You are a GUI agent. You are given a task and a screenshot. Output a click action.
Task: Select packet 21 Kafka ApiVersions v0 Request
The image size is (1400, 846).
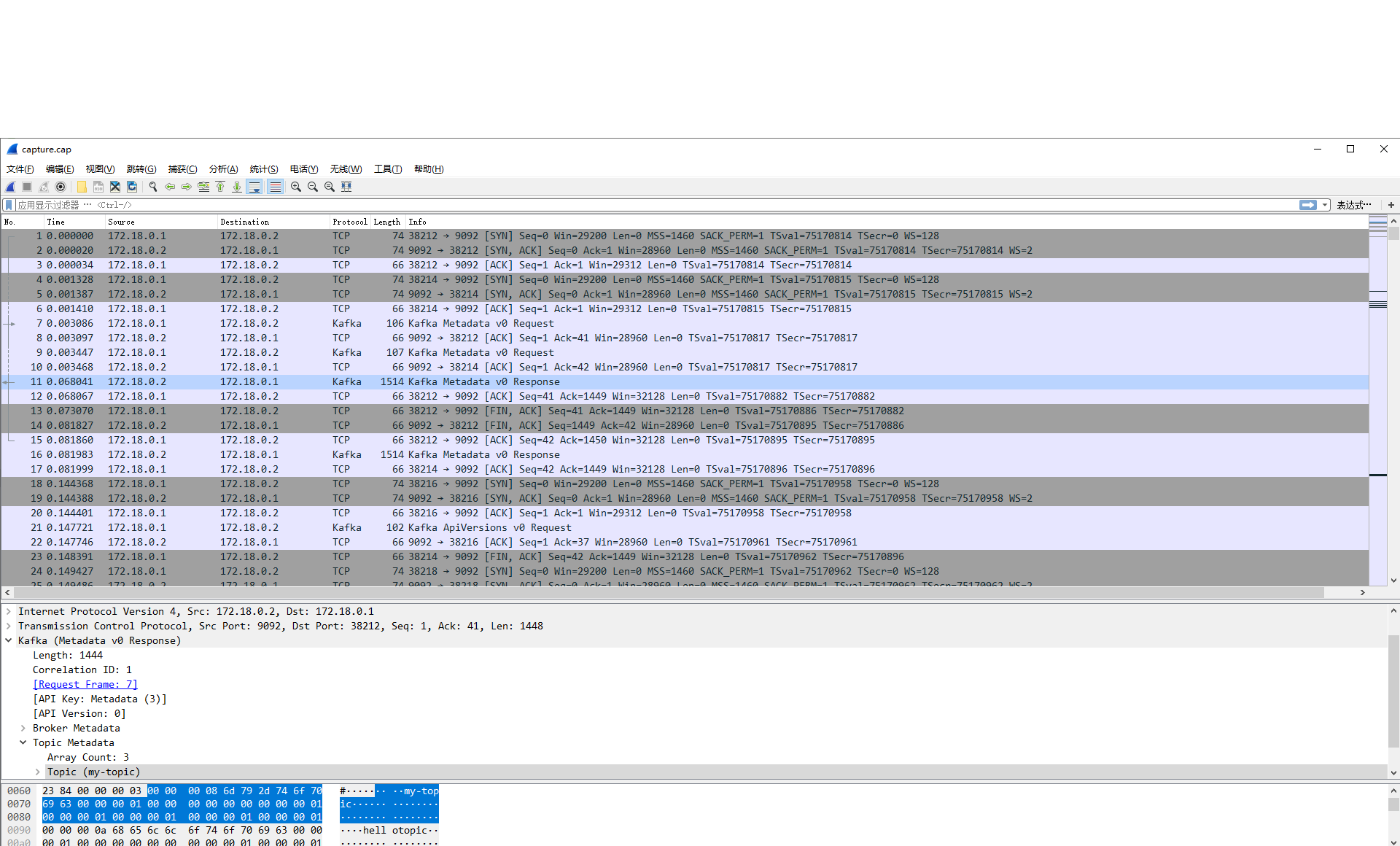(685, 527)
